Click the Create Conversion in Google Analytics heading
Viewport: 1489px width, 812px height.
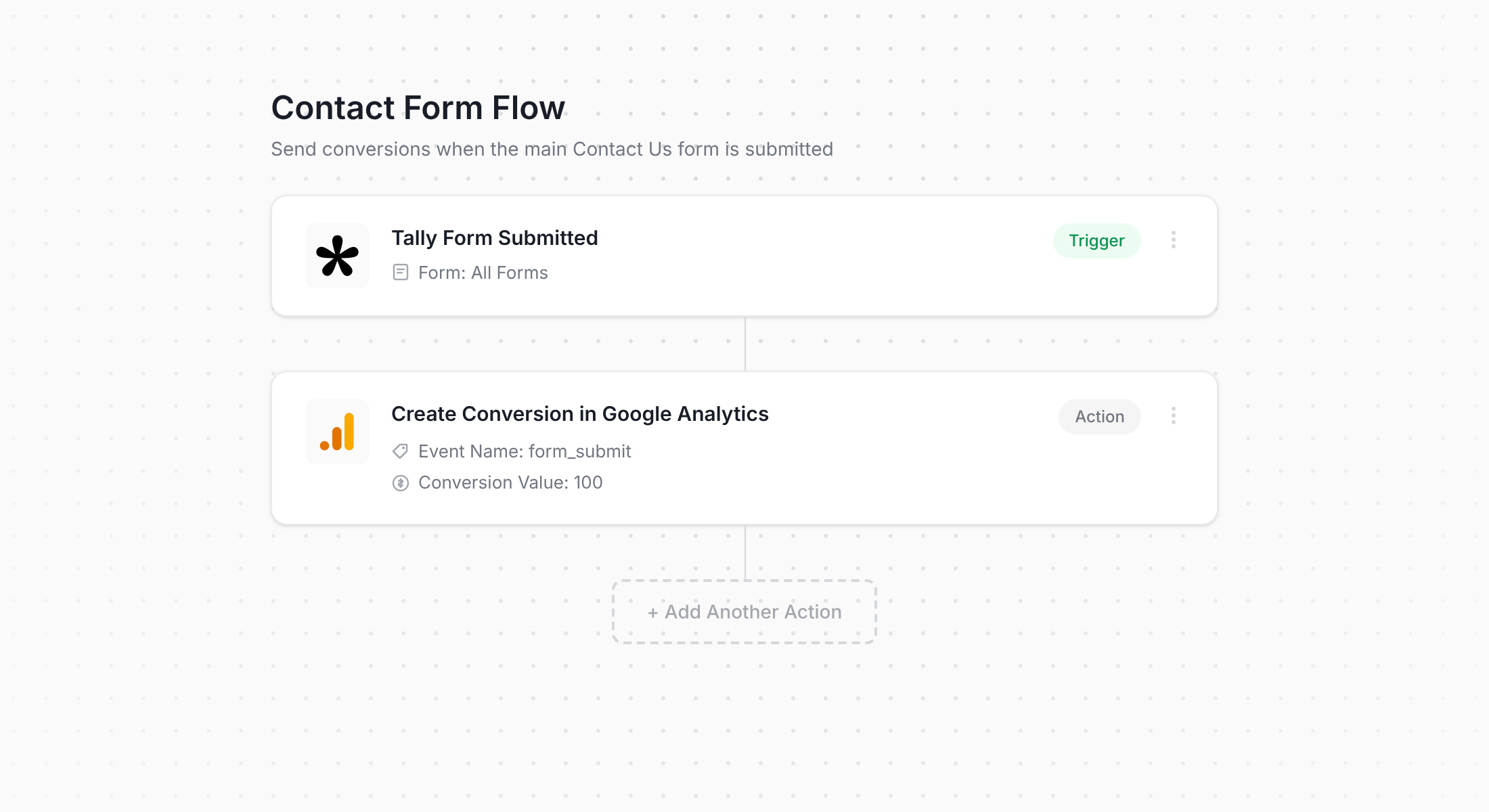(x=579, y=413)
